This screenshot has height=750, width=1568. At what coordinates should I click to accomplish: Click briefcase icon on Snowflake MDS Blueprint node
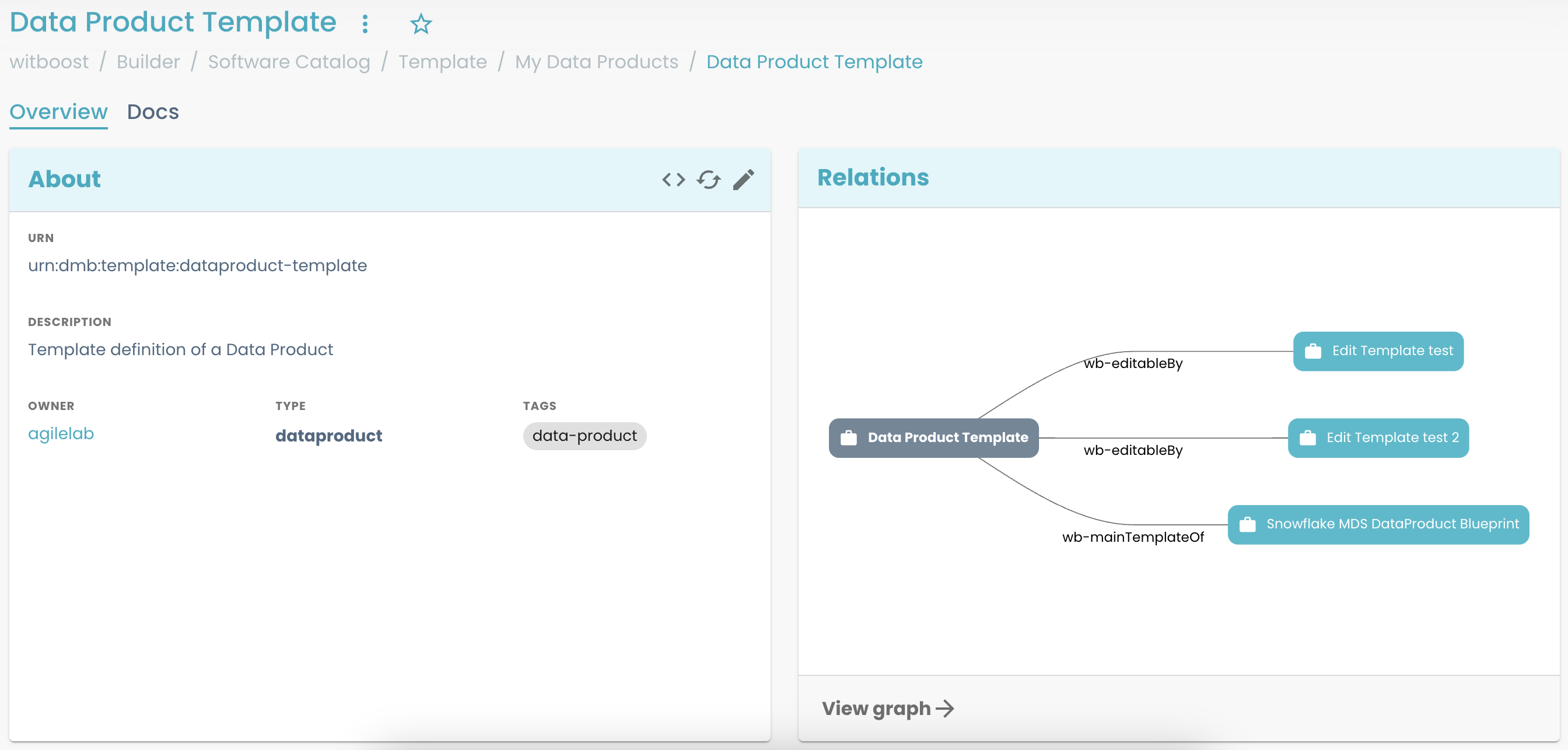click(1247, 524)
